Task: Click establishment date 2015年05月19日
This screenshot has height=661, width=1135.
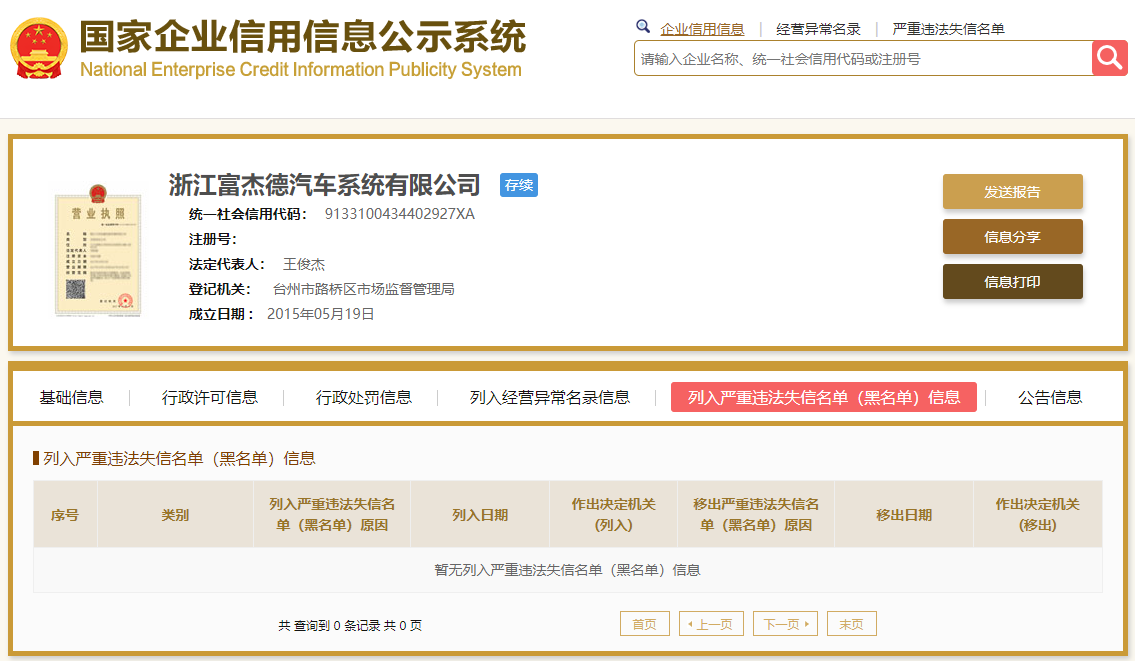Action: click(321, 314)
